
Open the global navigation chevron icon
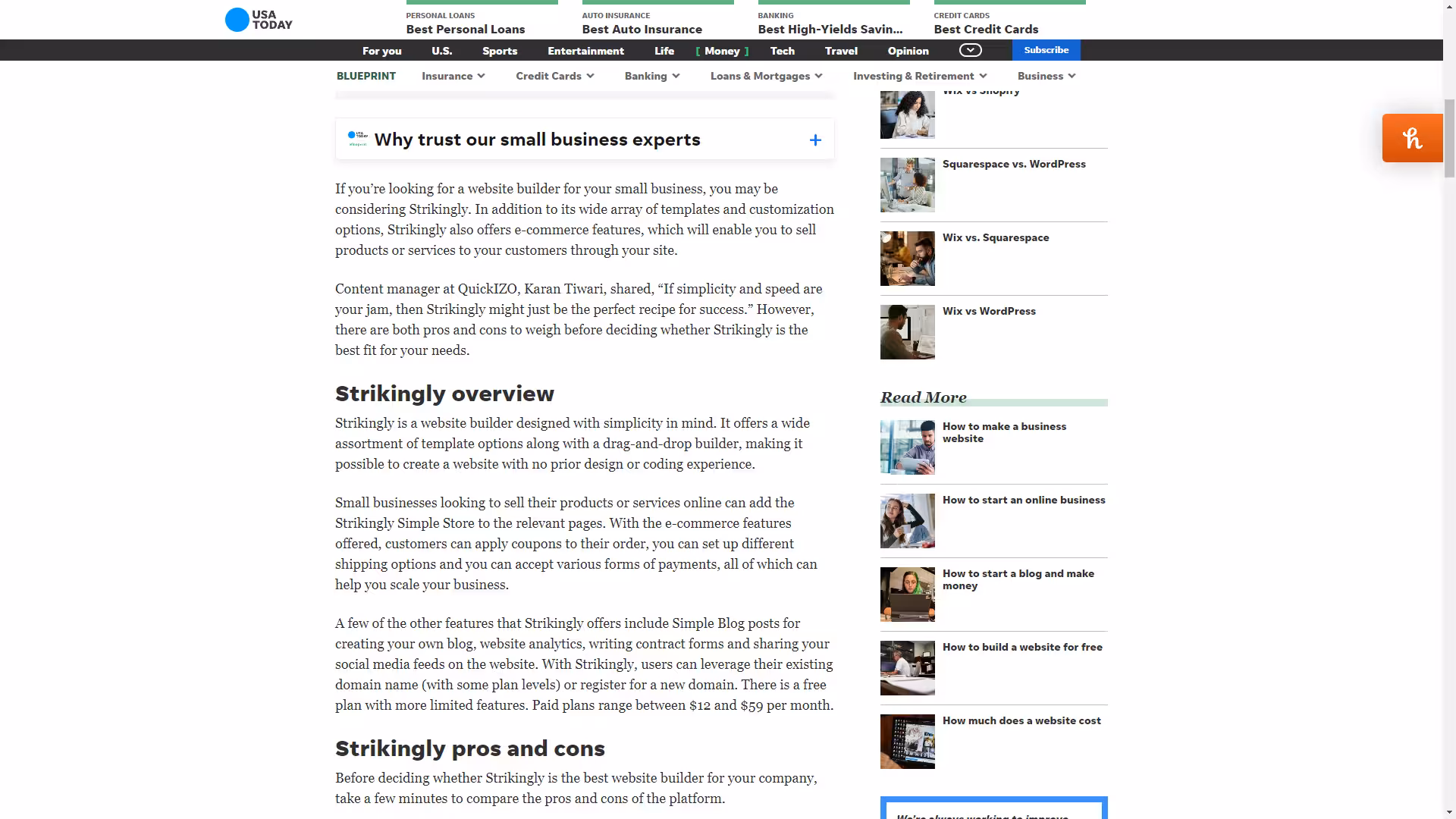pos(969,49)
